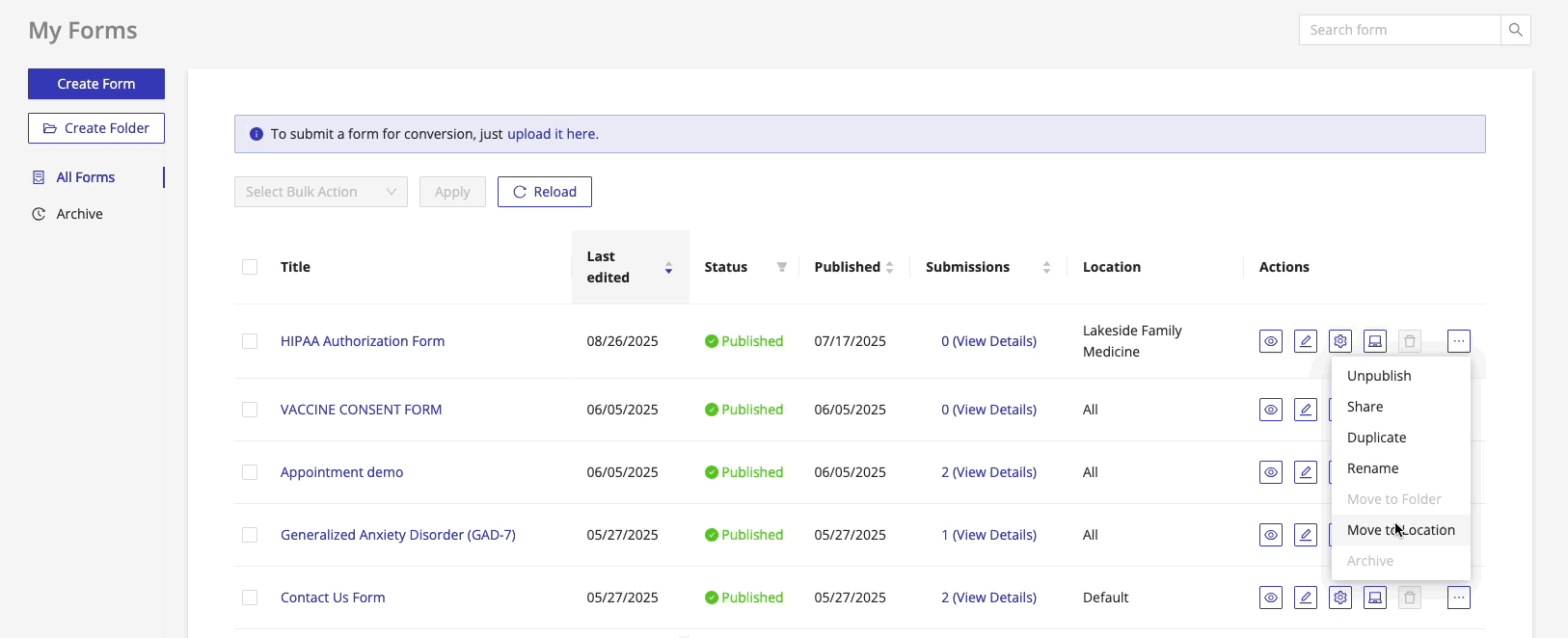Follow the 'upload it here' link

(553, 134)
